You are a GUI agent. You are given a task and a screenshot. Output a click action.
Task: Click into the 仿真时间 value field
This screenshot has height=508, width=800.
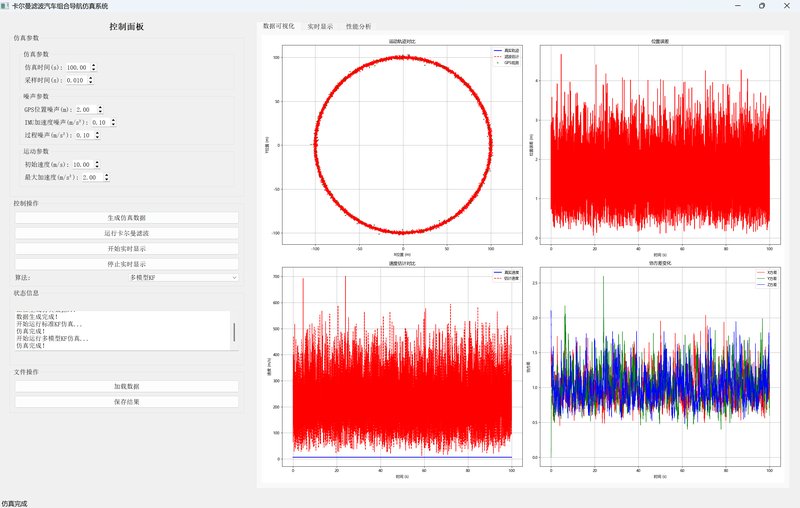tap(76, 68)
